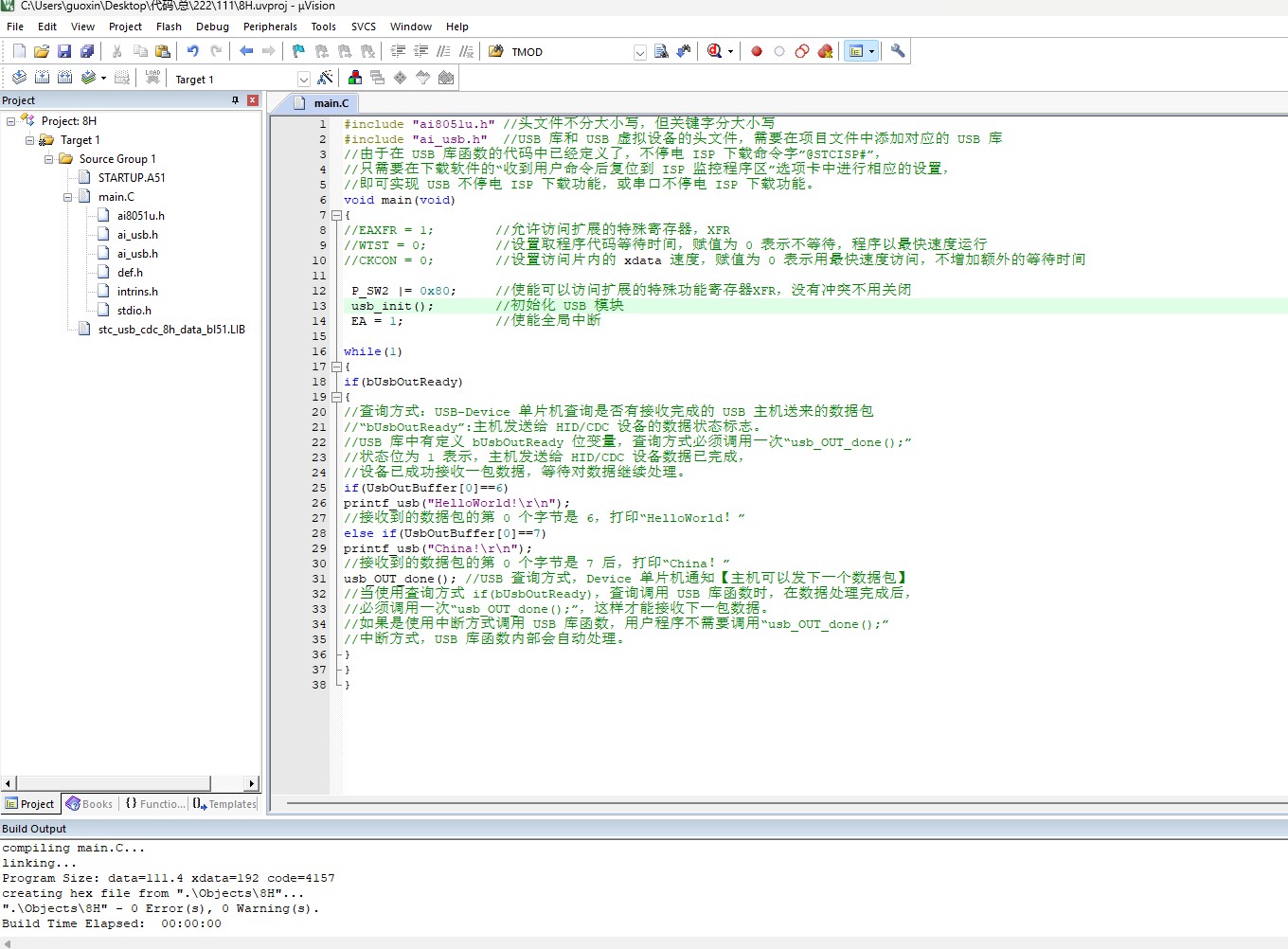The height and width of the screenshot is (949, 1288).
Task: Open the Project menu
Action: [125, 27]
